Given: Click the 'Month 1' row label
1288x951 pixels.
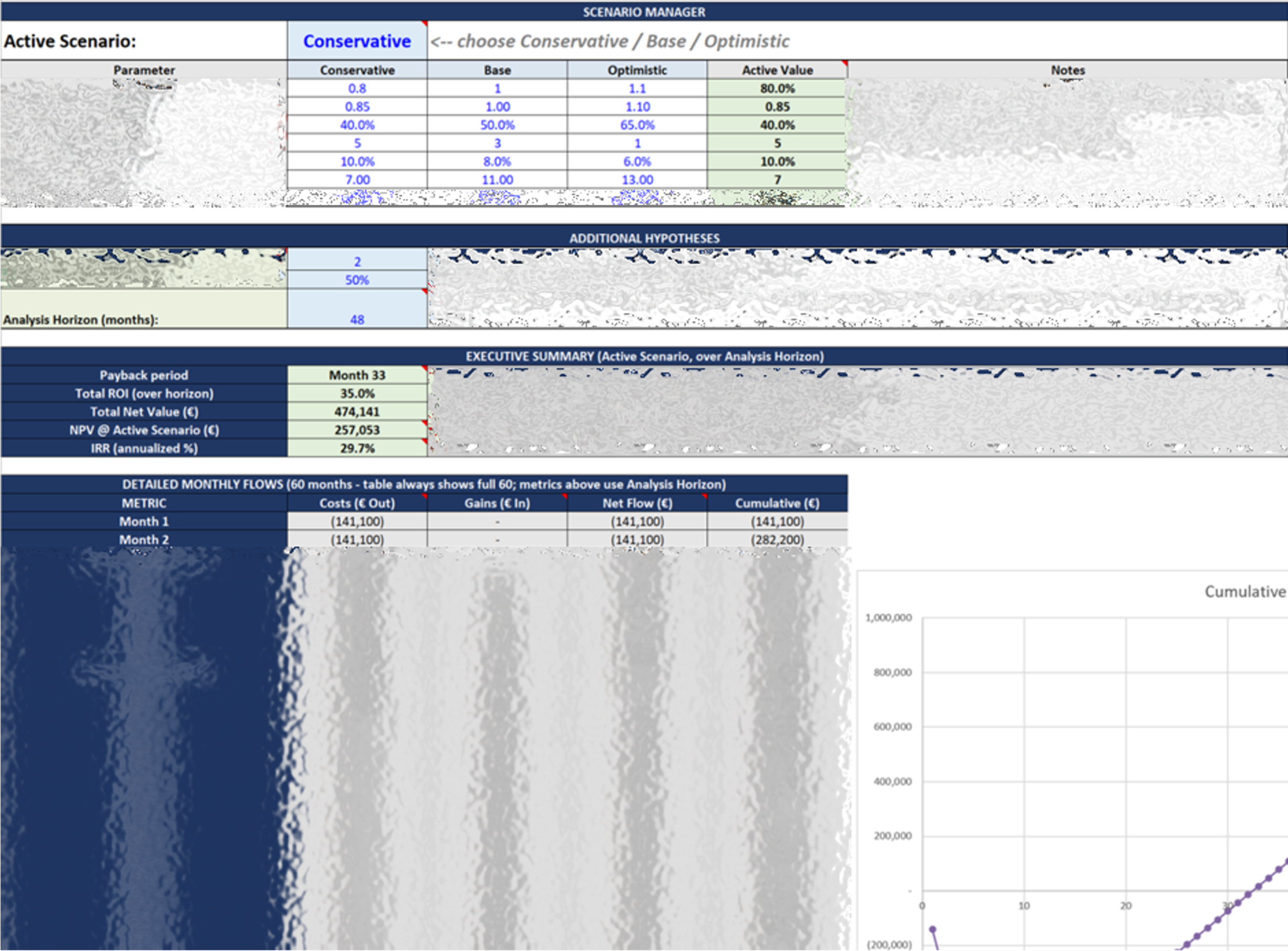Looking at the screenshot, I should [x=144, y=521].
